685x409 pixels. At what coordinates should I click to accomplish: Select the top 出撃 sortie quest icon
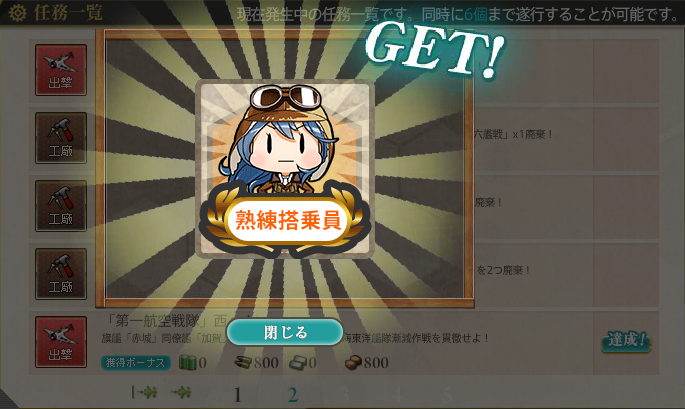61,70
